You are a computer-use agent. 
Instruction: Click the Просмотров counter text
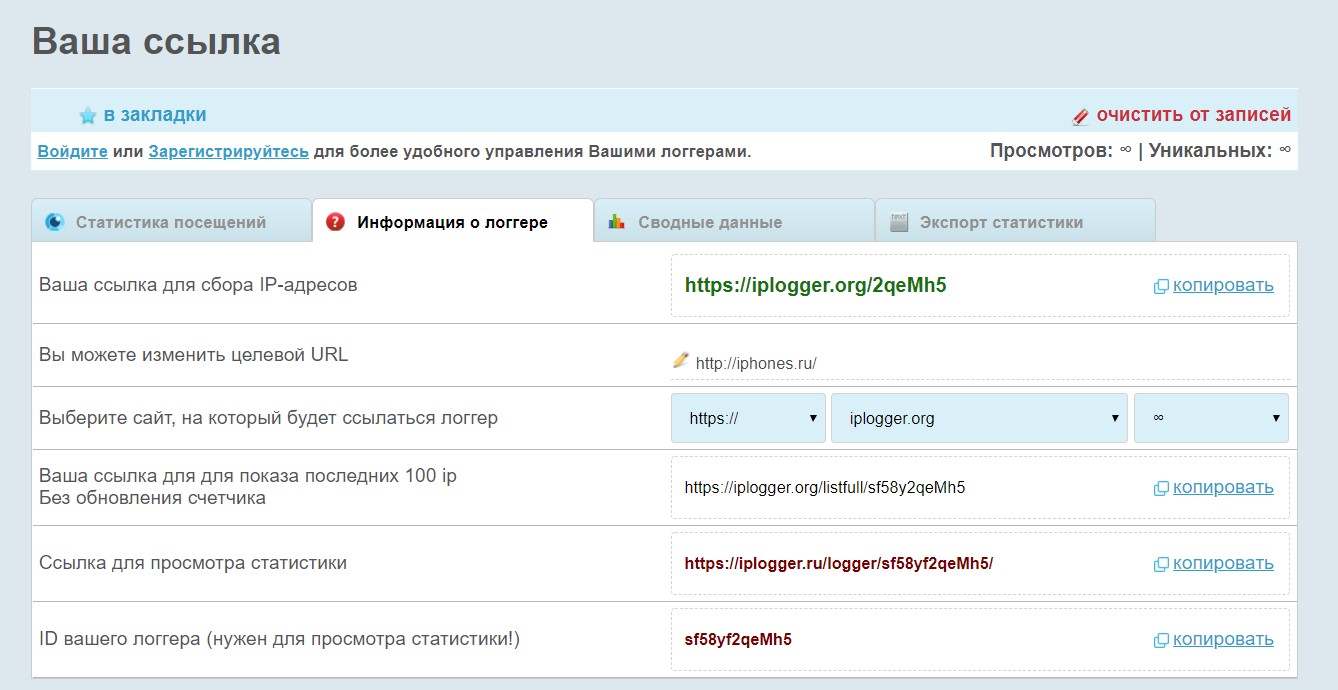pos(1060,151)
